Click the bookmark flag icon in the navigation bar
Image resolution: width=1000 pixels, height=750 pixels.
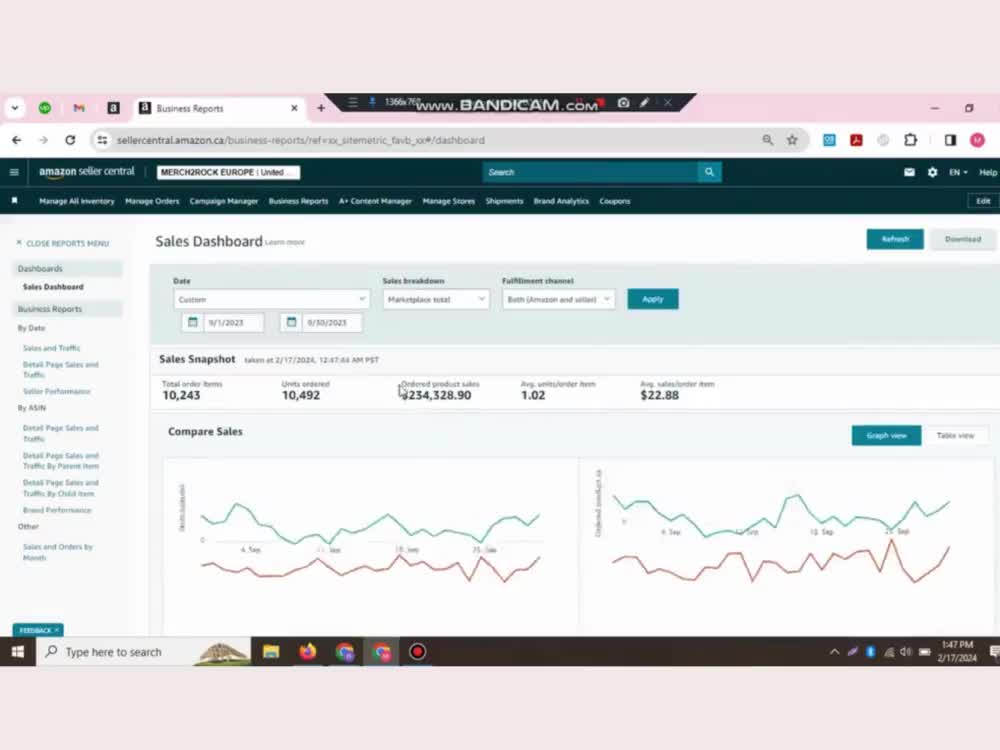(15, 201)
